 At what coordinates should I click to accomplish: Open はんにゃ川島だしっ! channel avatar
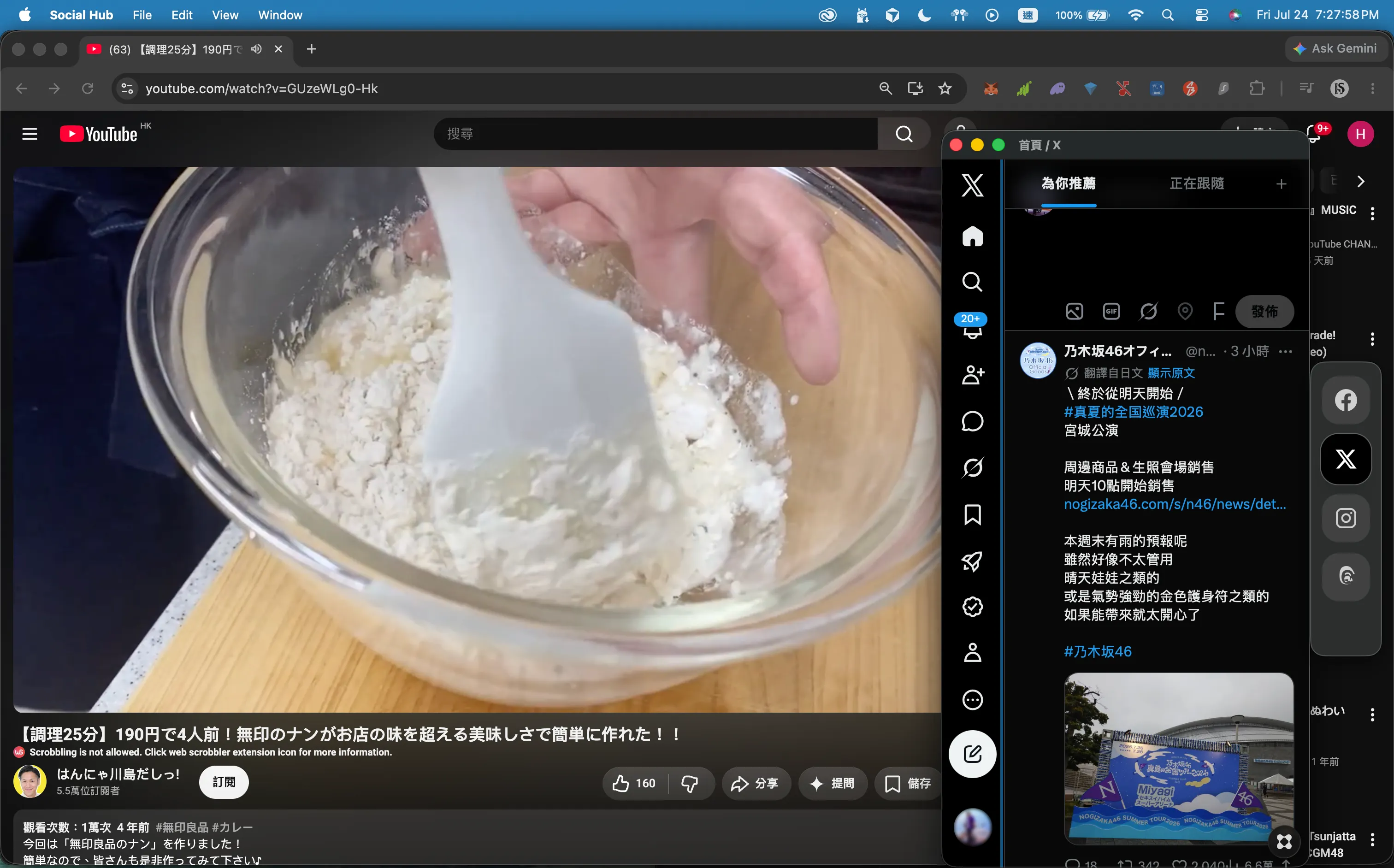pos(30,781)
